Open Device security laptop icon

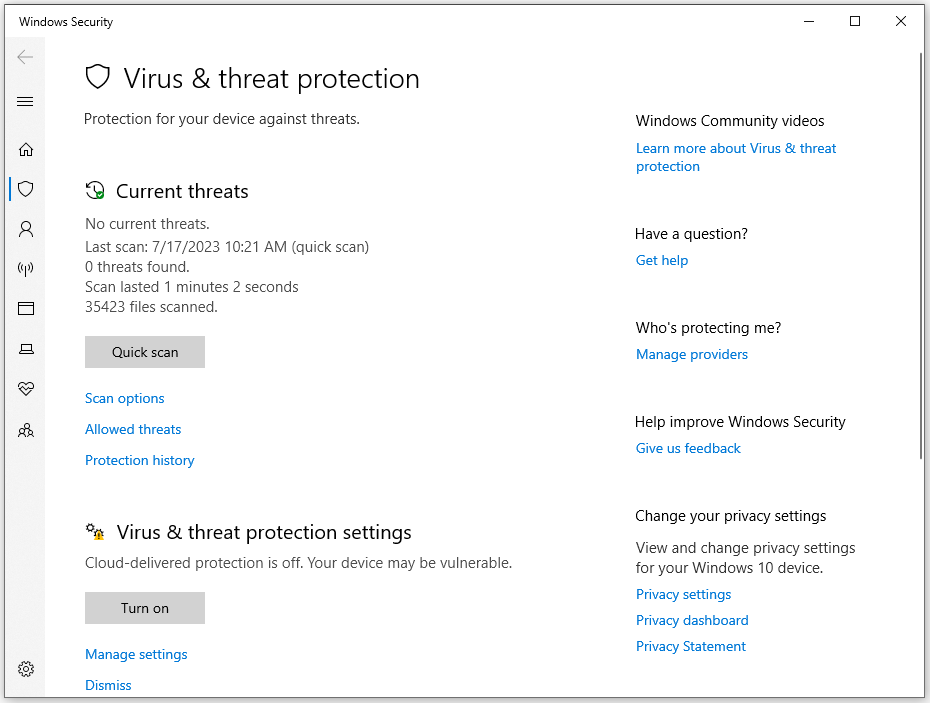[x=26, y=349]
